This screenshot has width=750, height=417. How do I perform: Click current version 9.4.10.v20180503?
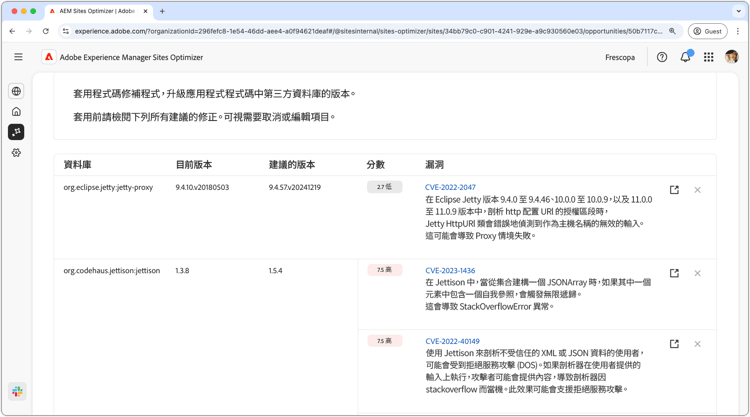[x=202, y=187]
